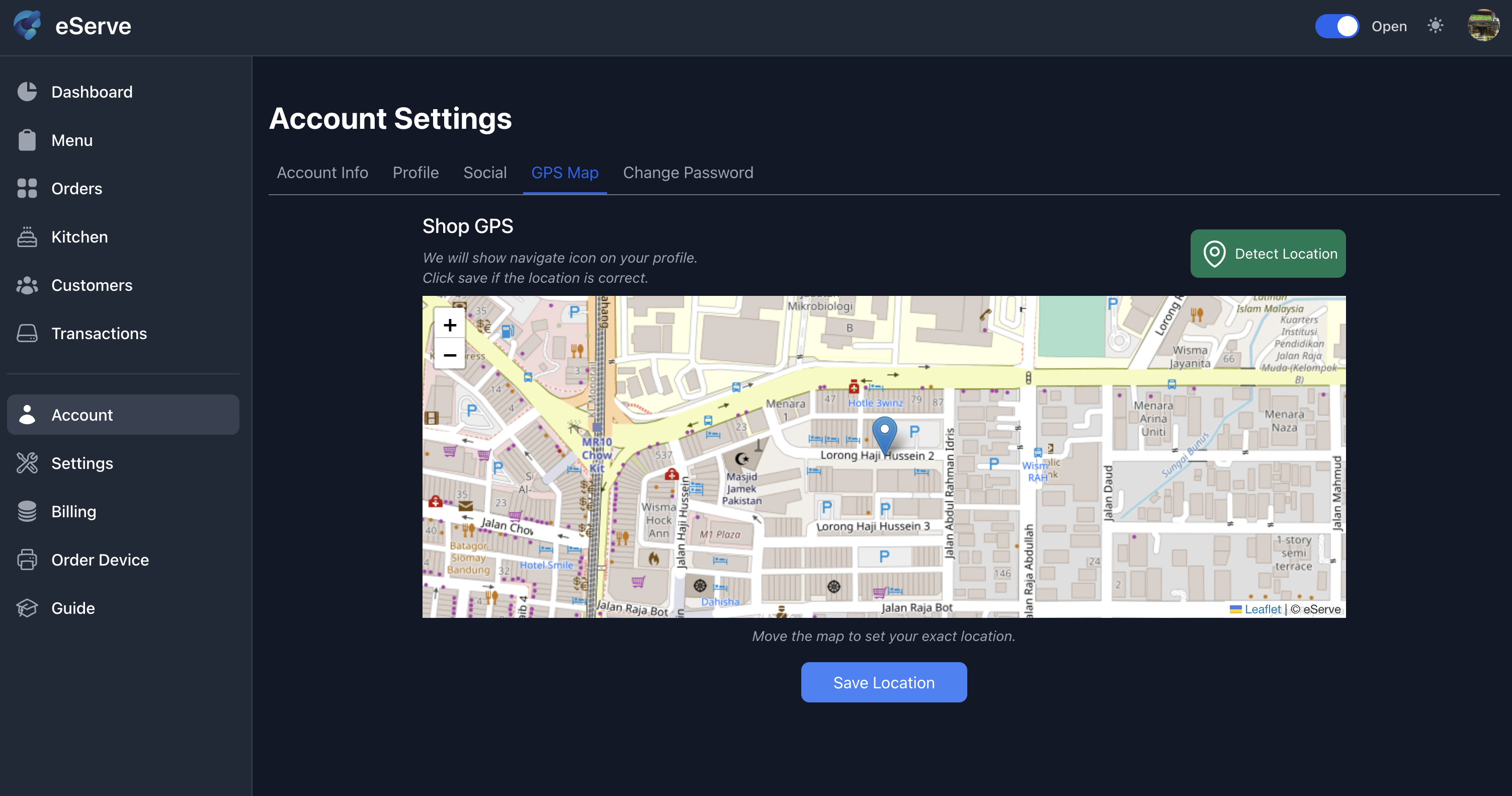Zoom in on the map
The width and height of the screenshot is (1512, 796).
450,325
